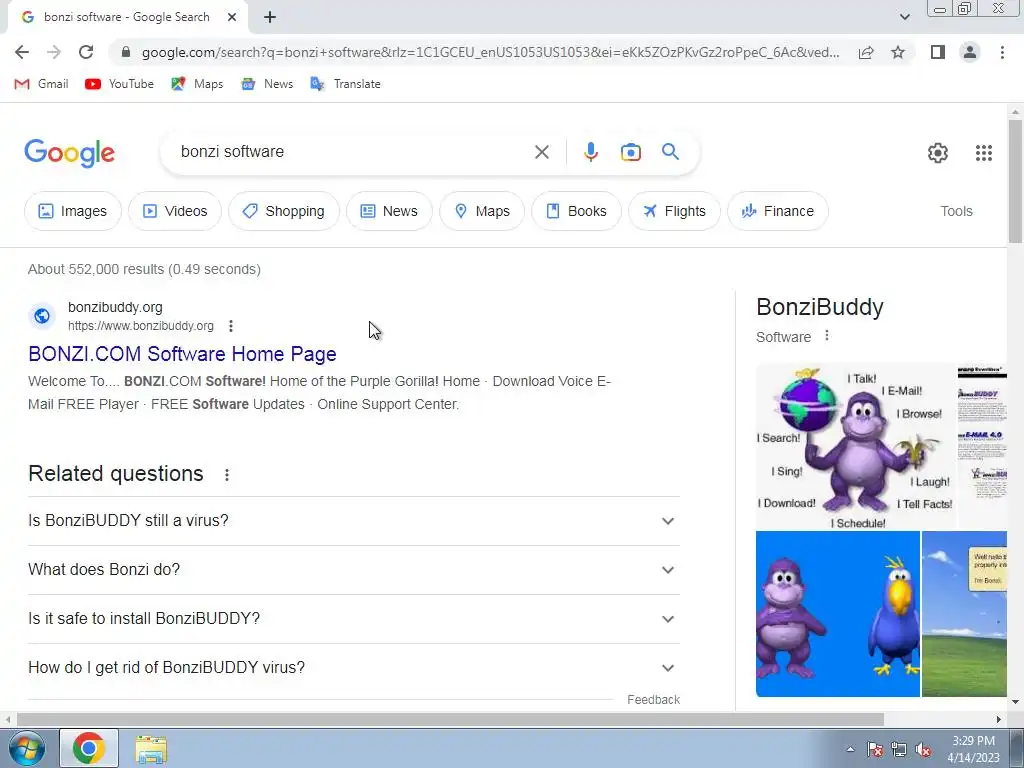The image size is (1024, 768).
Task: Open the YouTube bookmark
Action: click(120, 84)
